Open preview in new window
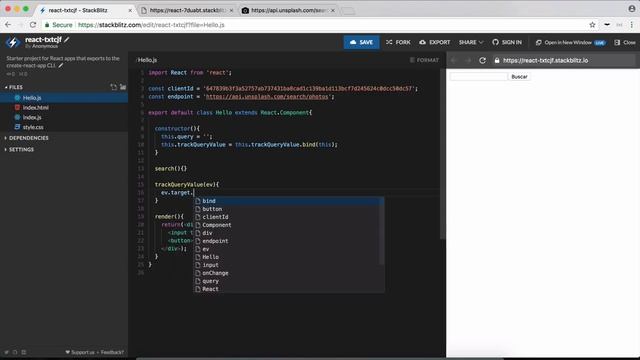640x360 pixels. (570, 42)
